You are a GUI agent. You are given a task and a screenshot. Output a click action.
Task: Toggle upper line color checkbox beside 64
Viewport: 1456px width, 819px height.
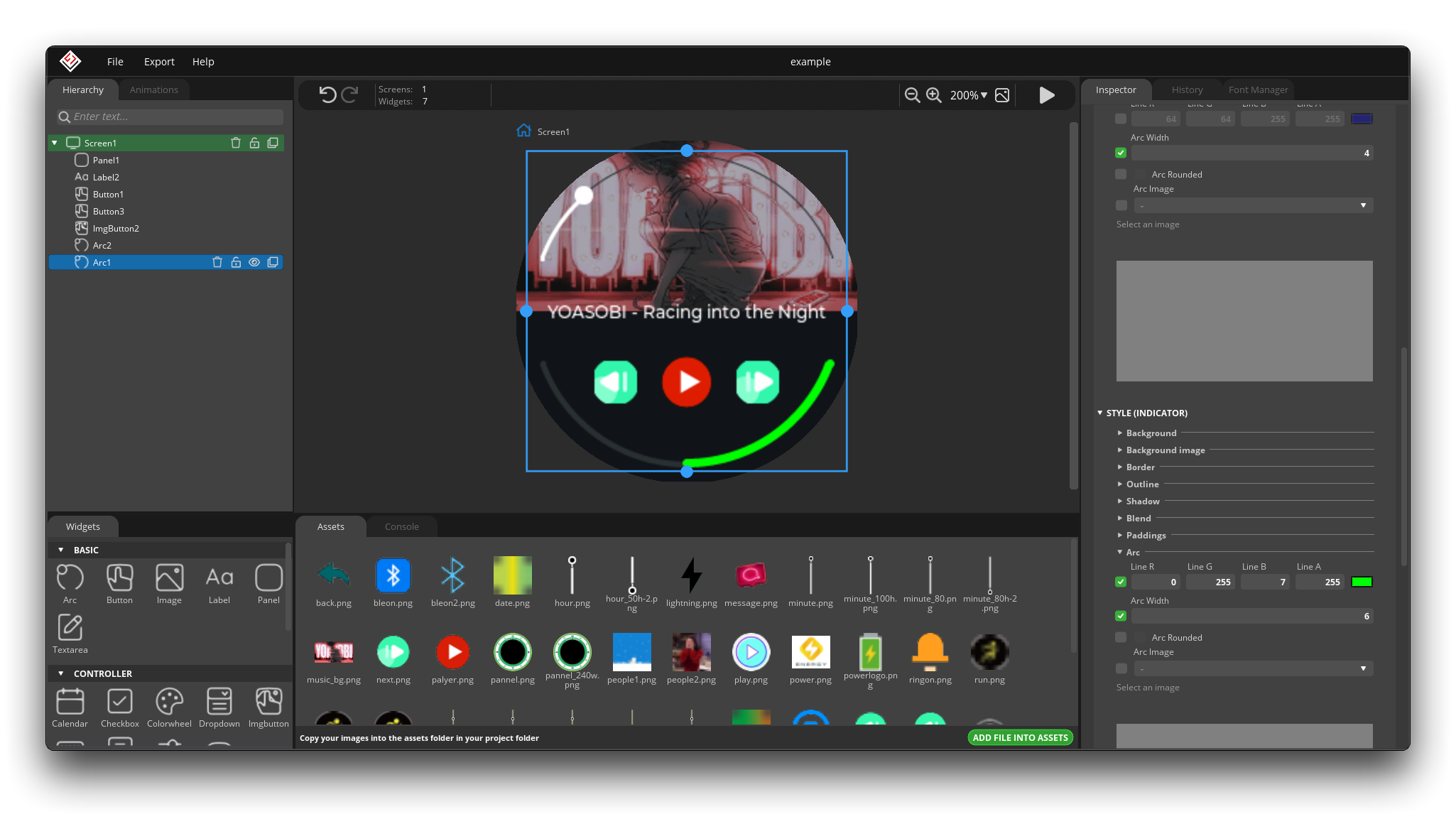pyautogui.click(x=1121, y=119)
